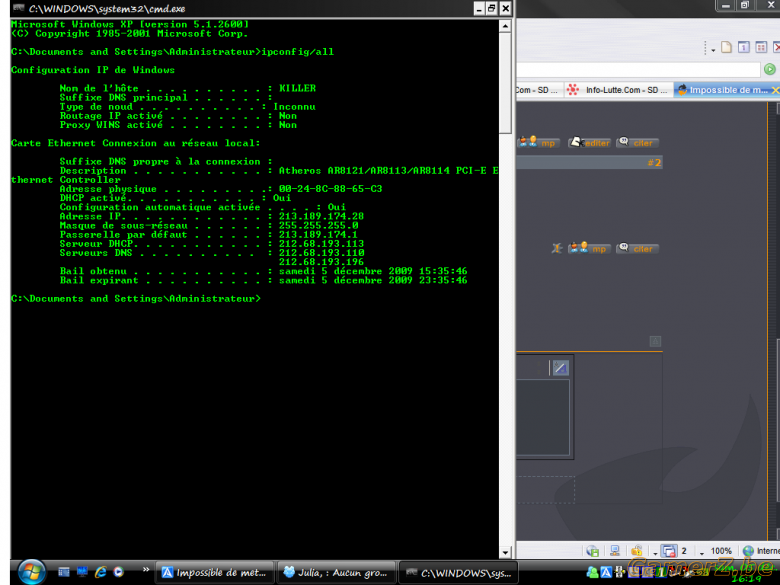Select the 'Info-Lutte.Com - SD ...' browser tab
Screen dimensions: 780x585
point(618,90)
